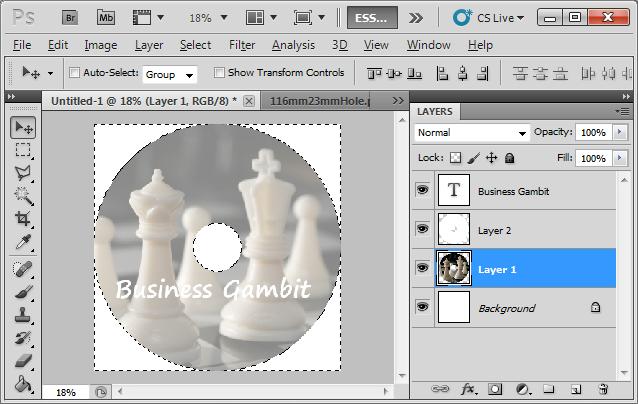Open the Auto-Select Group dropdown
The height and width of the screenshot is (404, 638).
point(170,74)
